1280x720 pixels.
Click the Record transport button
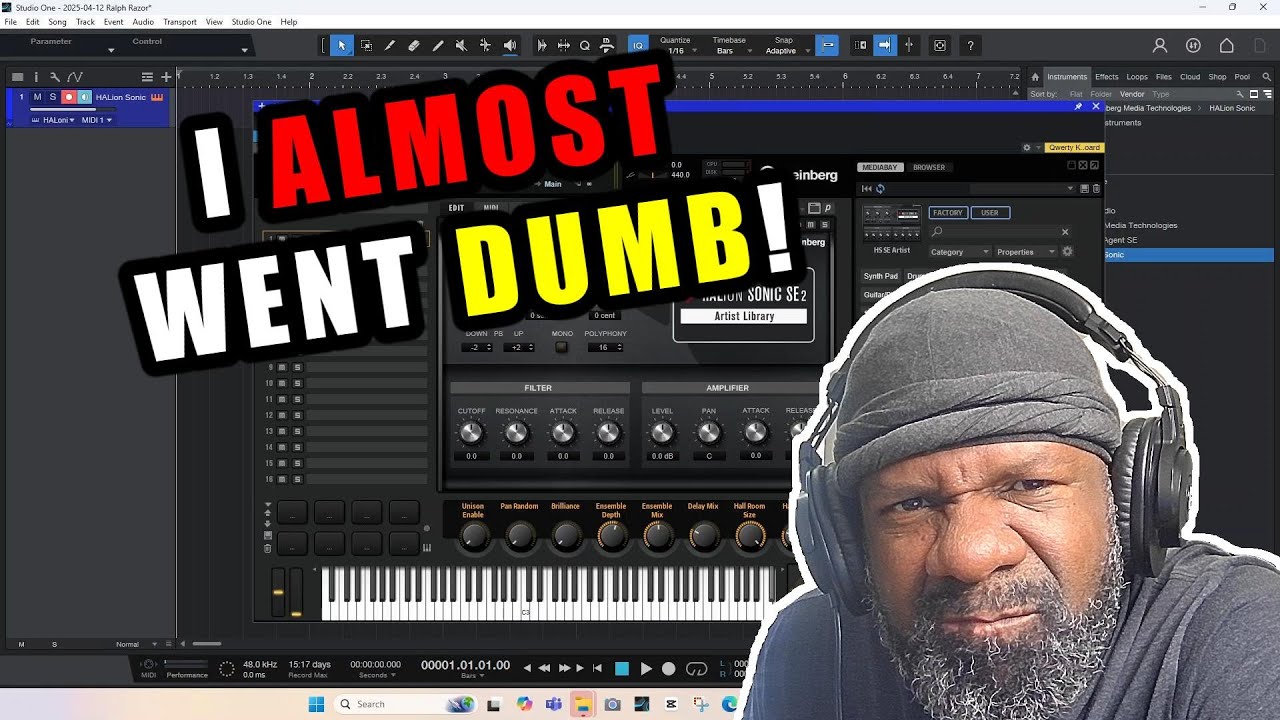669,668
